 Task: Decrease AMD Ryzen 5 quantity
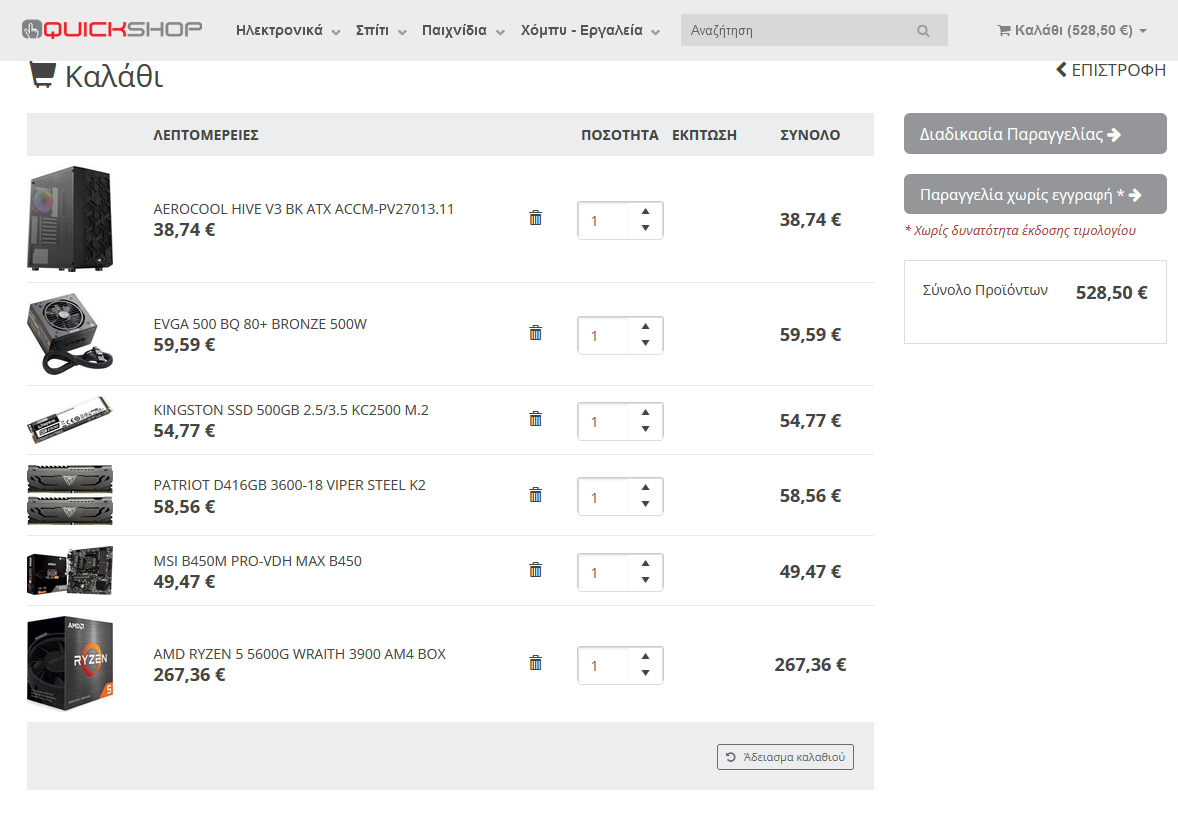(645, 673)
